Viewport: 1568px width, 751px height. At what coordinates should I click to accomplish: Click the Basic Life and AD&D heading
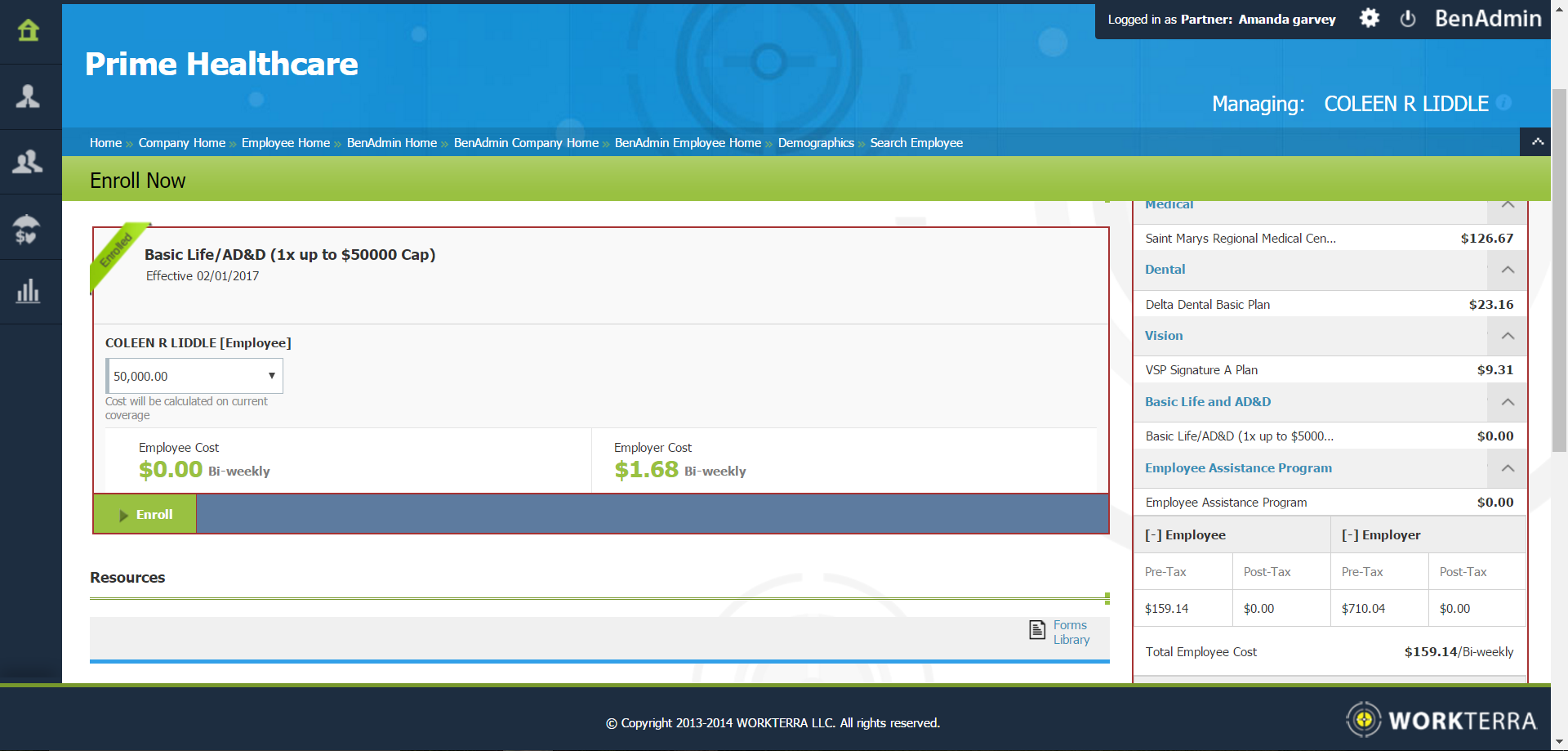1207,401
